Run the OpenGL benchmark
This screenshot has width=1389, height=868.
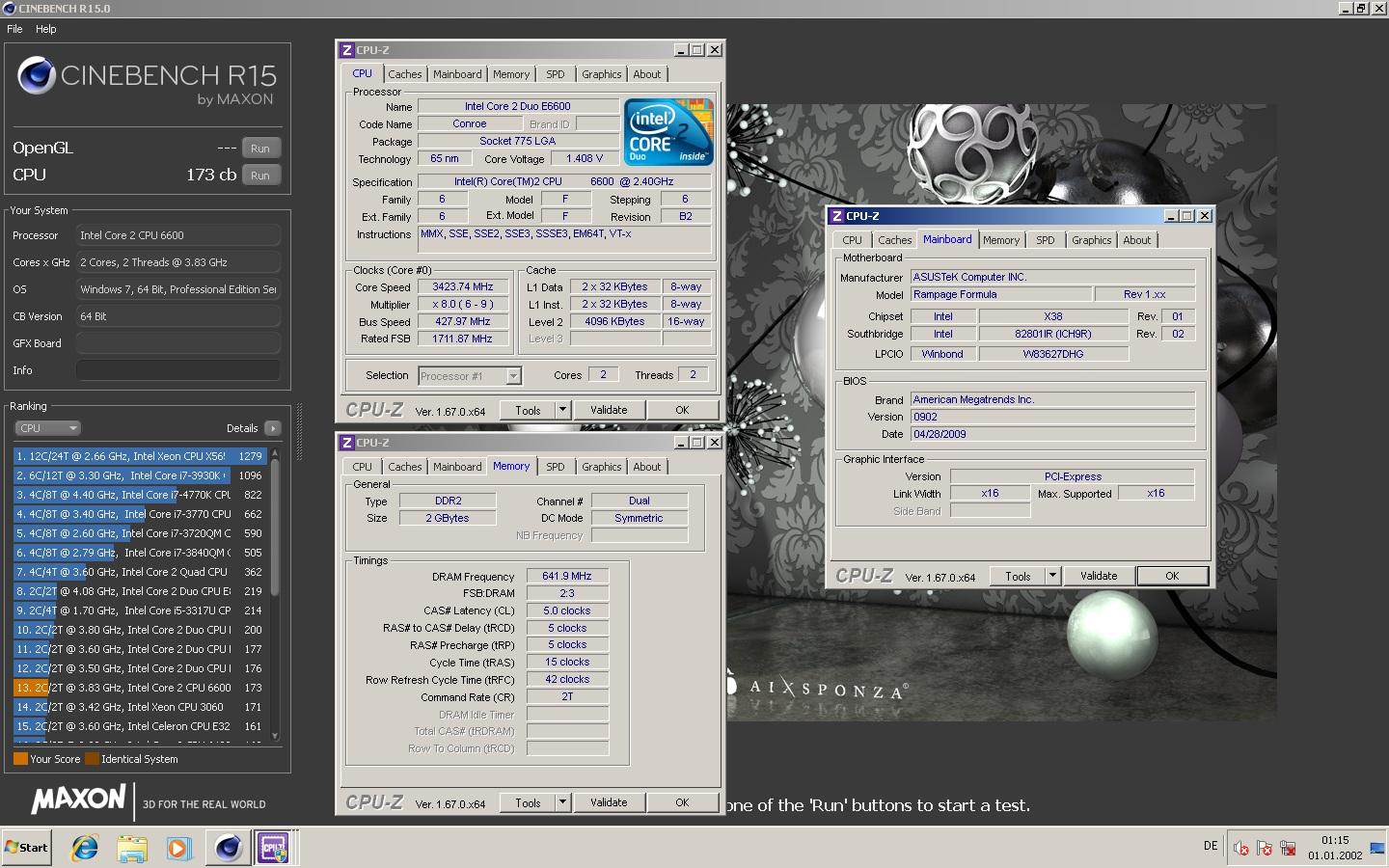coord(260,149)
